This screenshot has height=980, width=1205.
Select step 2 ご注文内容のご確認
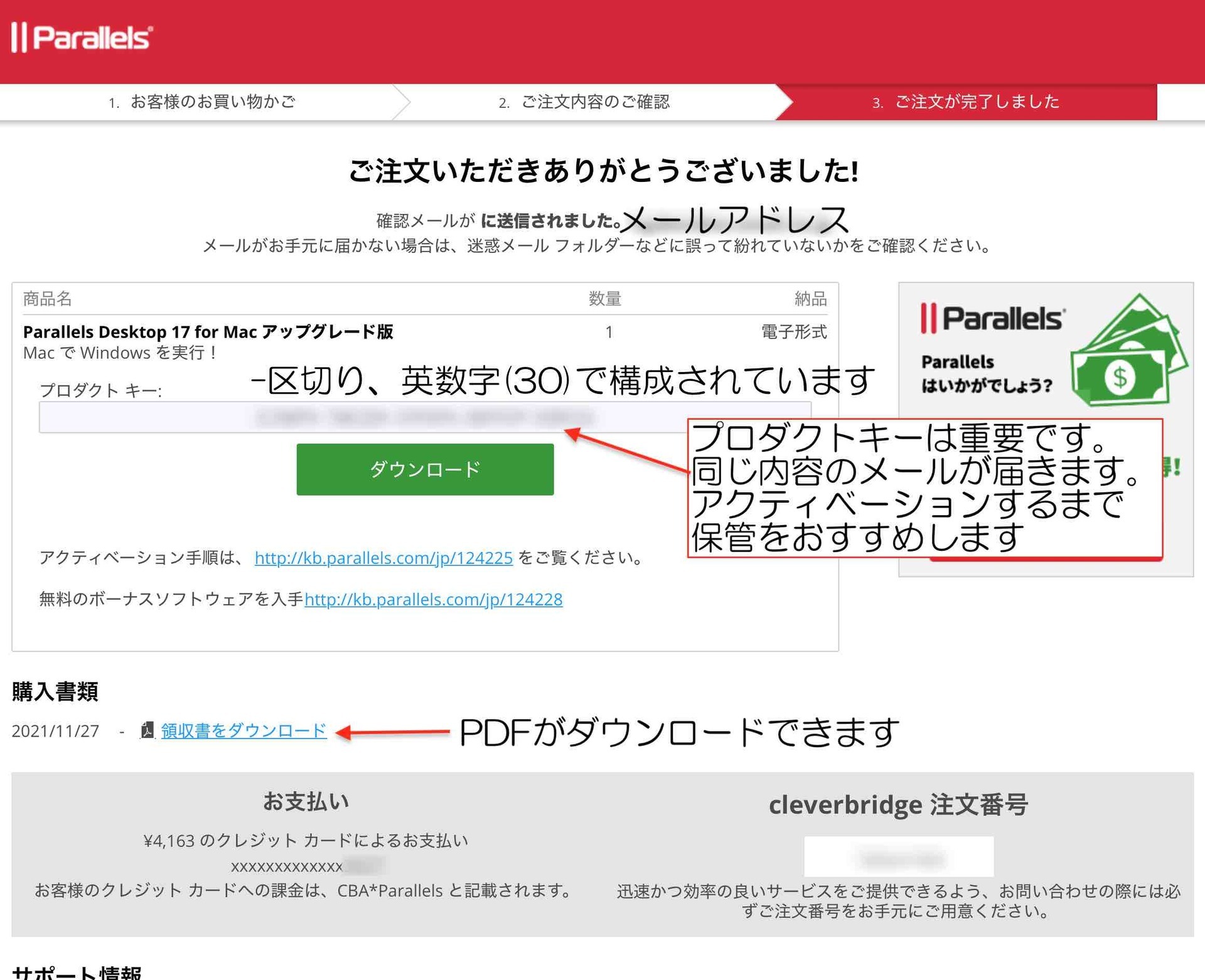(584, 102)
